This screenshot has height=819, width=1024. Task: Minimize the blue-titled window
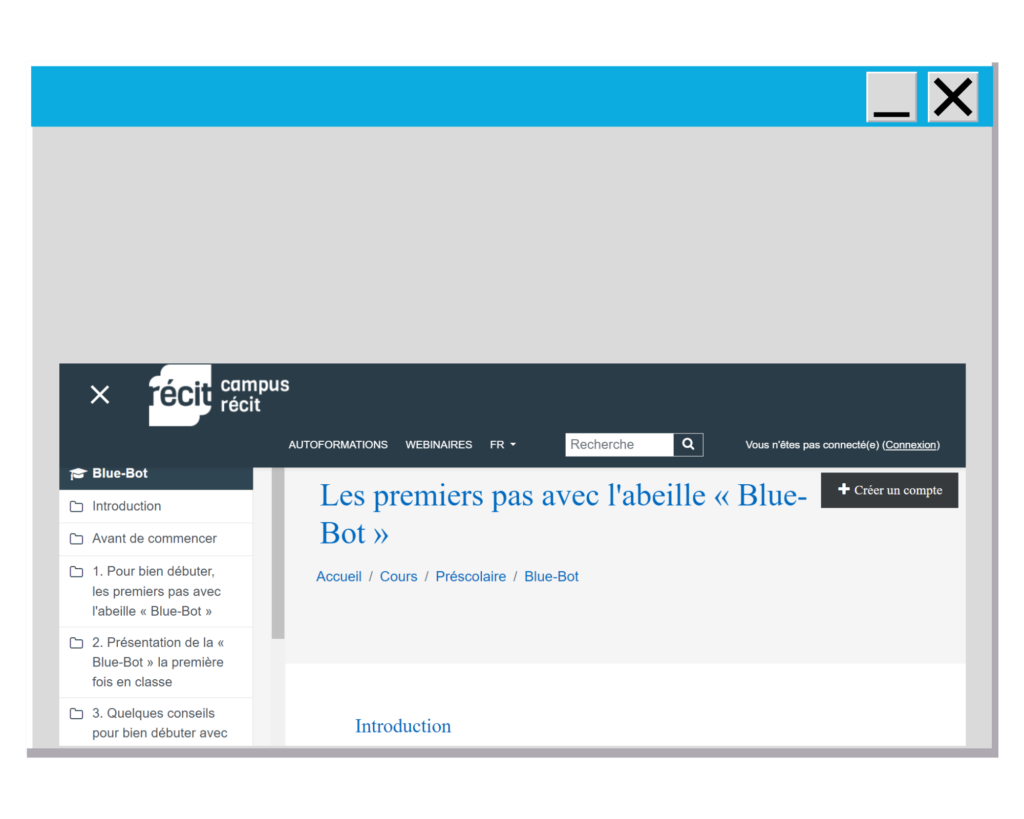(891, 97)
